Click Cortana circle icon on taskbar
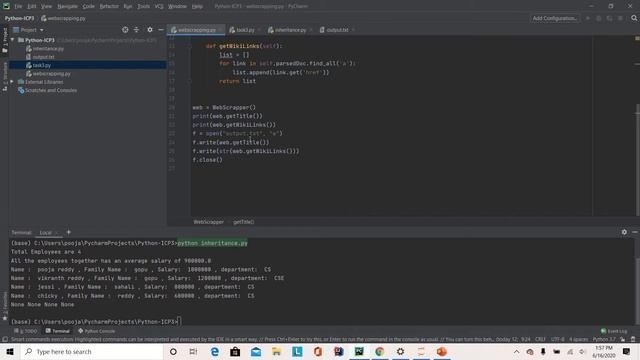The height and width of the screenshot is (360, 640). pos(173,351)
